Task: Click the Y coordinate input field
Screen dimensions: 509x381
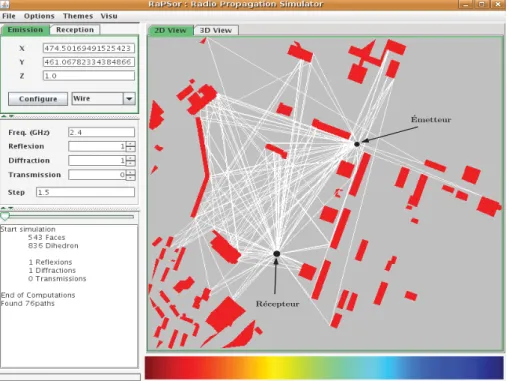Action: click(89, 62)
